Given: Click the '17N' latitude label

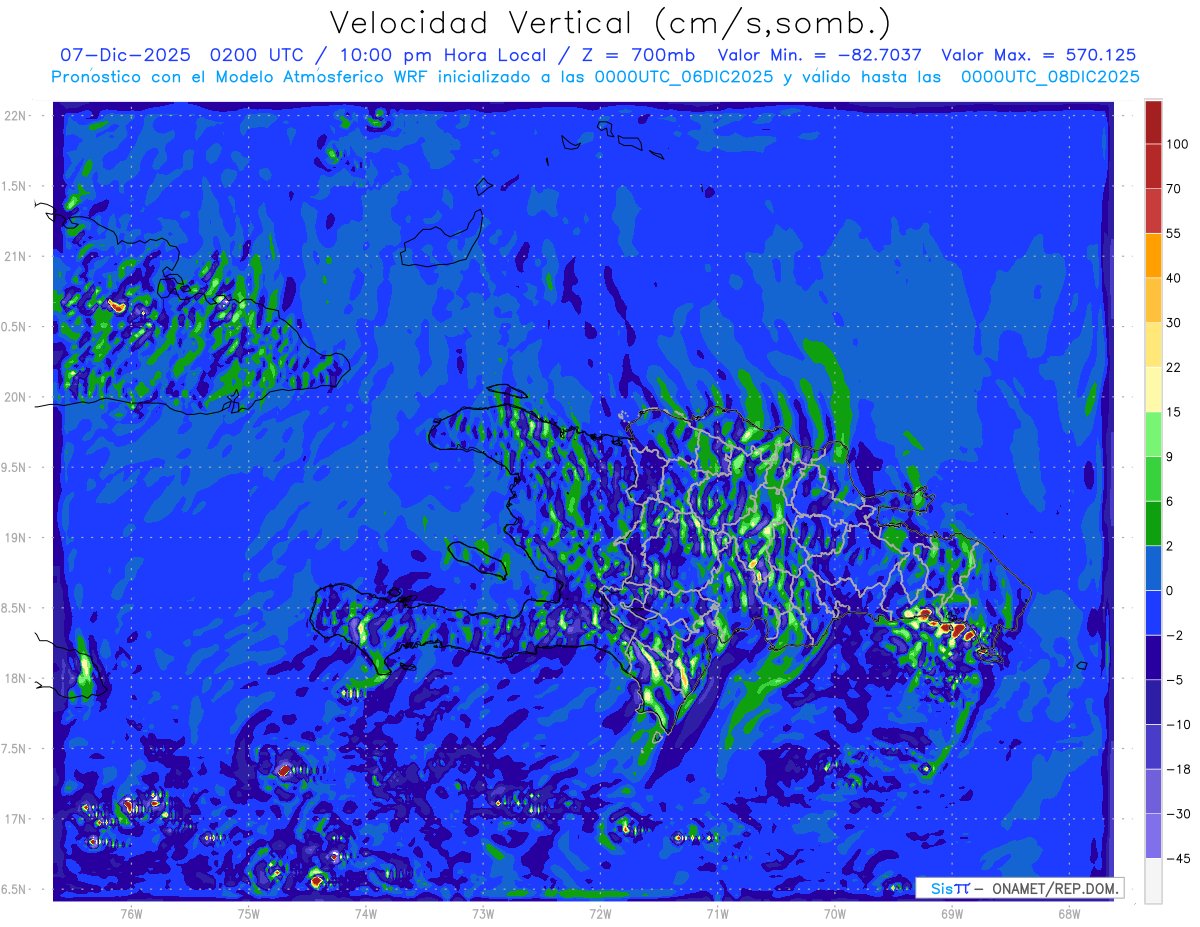Looking at the screenshot, I should (15, 819).
